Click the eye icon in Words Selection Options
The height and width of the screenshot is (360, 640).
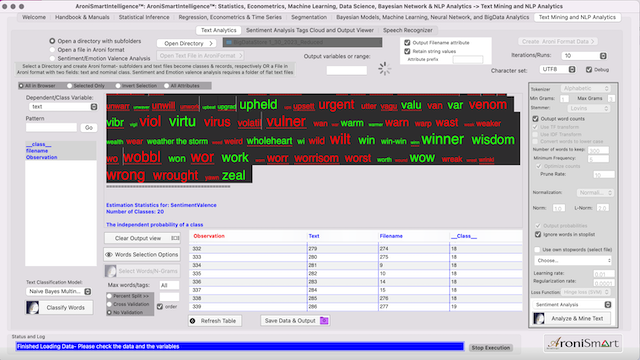click(x=109, y=255)
